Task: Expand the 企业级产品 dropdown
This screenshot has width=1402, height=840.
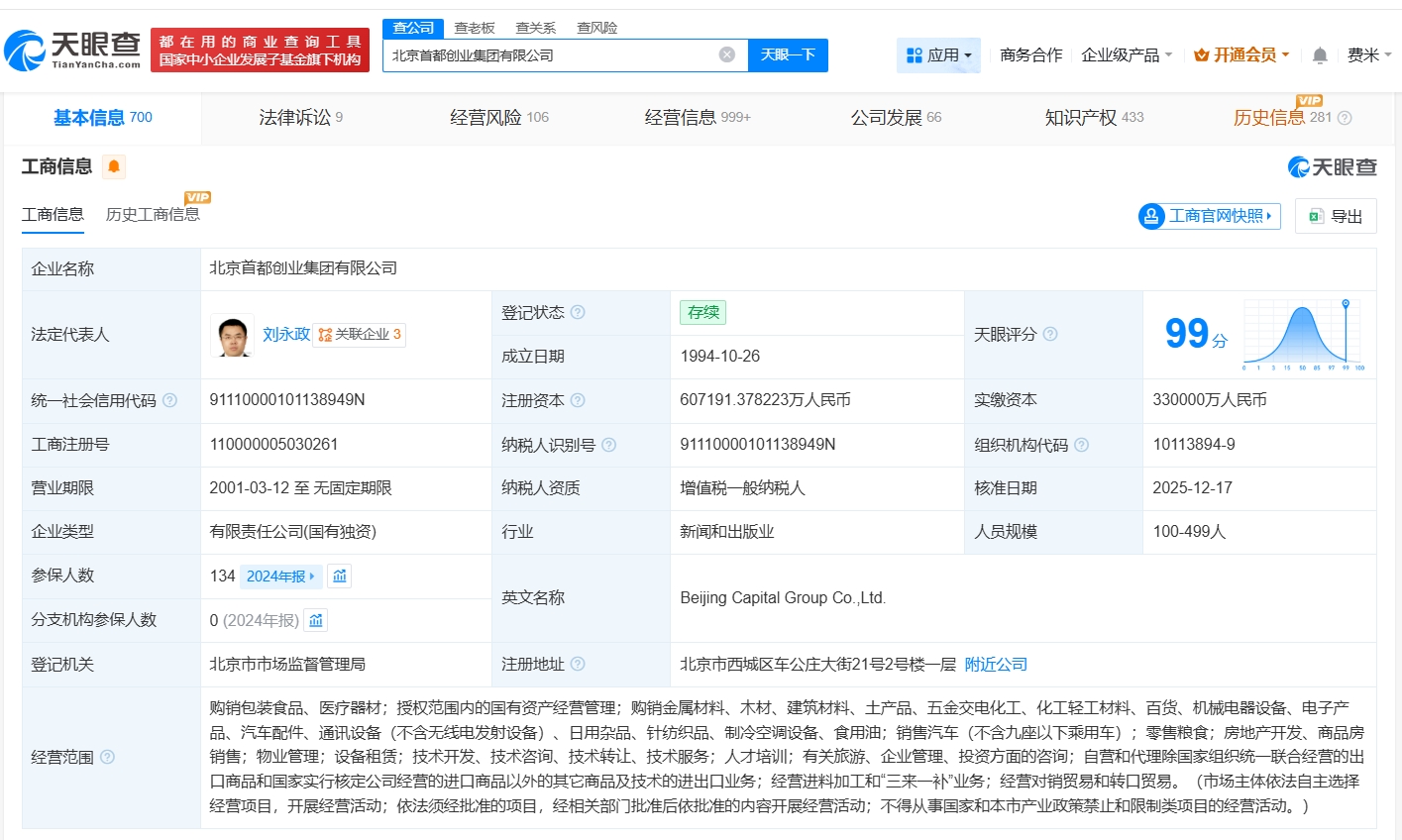Action: [1127, 55]
